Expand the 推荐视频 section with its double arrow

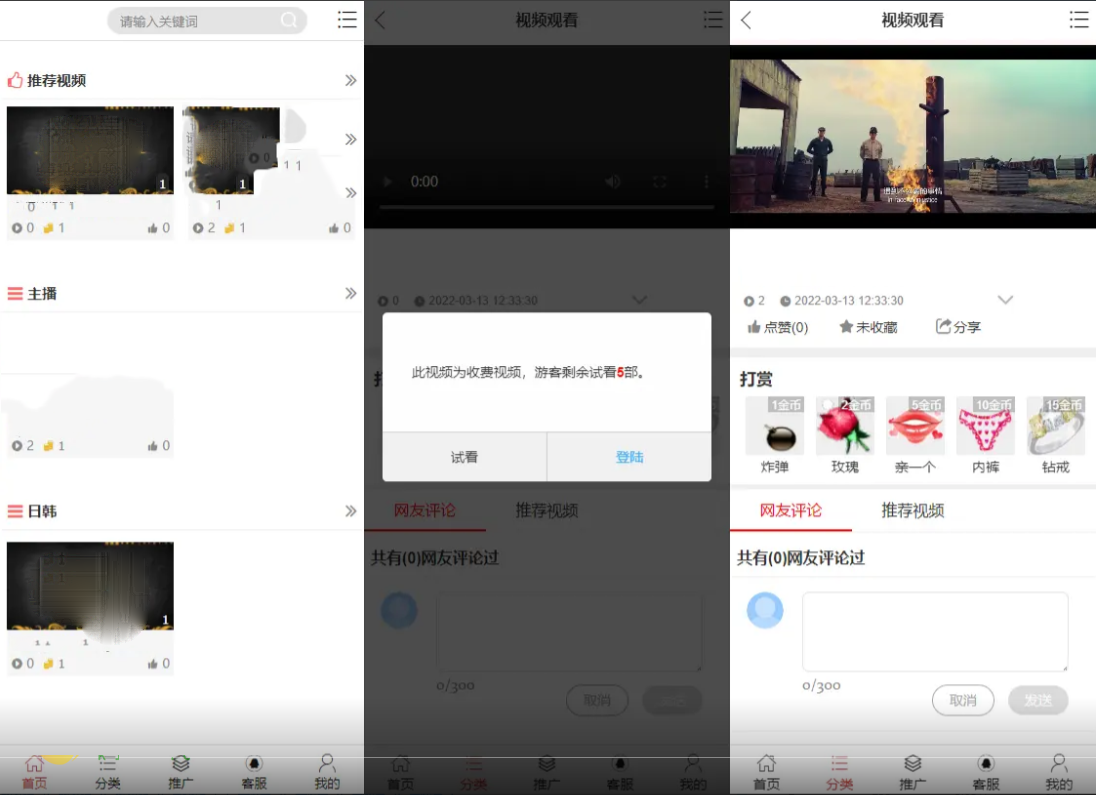pyautogui.click(x=351, y=80)
